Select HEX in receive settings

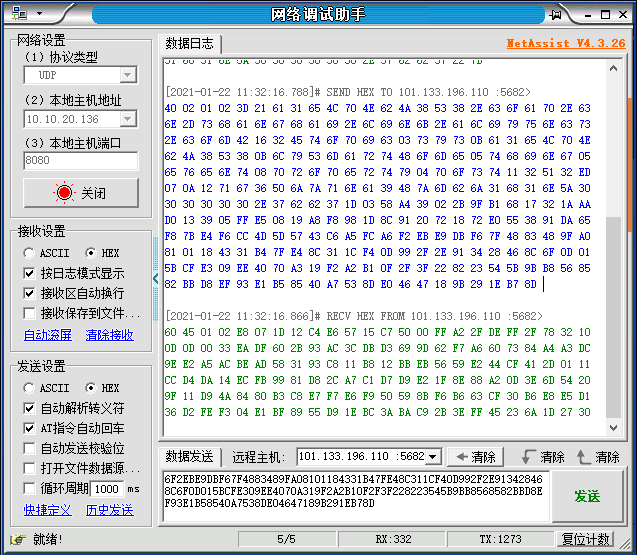tap(102, 253)
